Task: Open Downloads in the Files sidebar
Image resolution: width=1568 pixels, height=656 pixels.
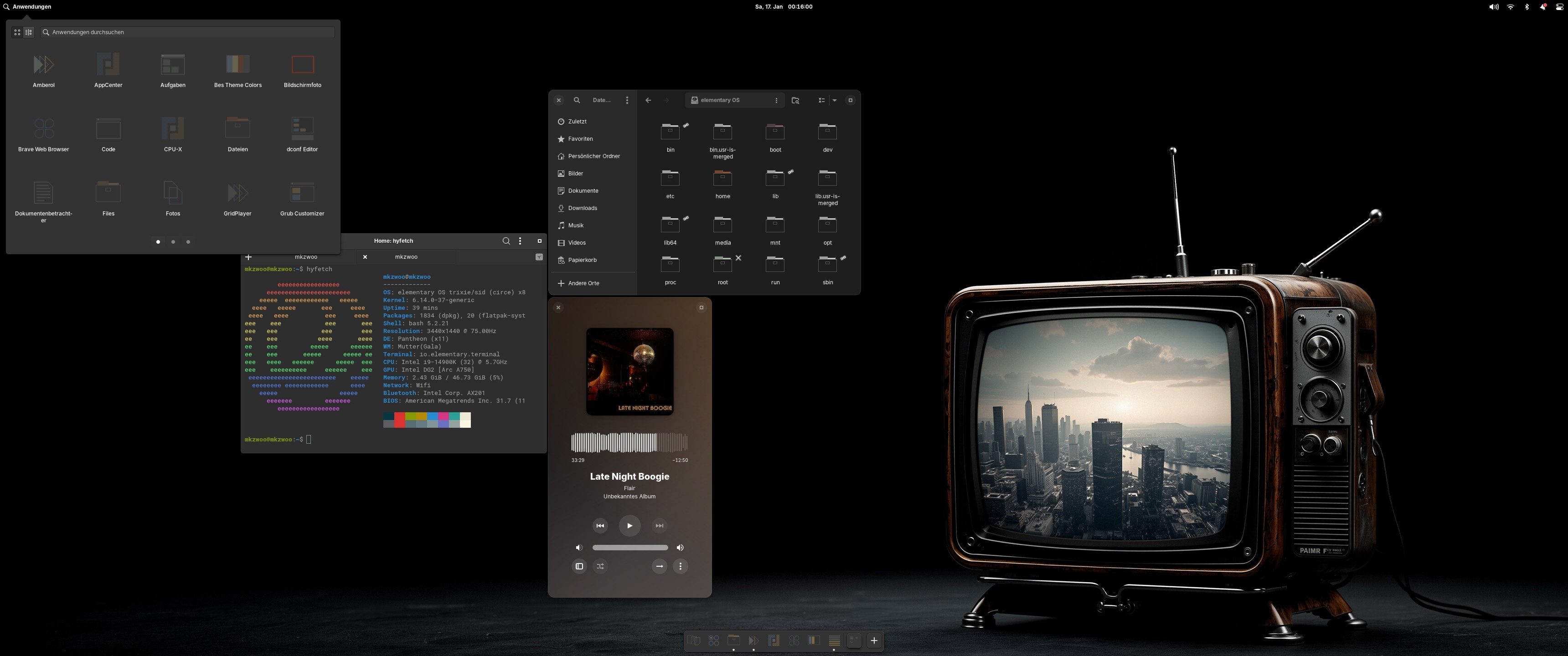Action: pos(582,208)
